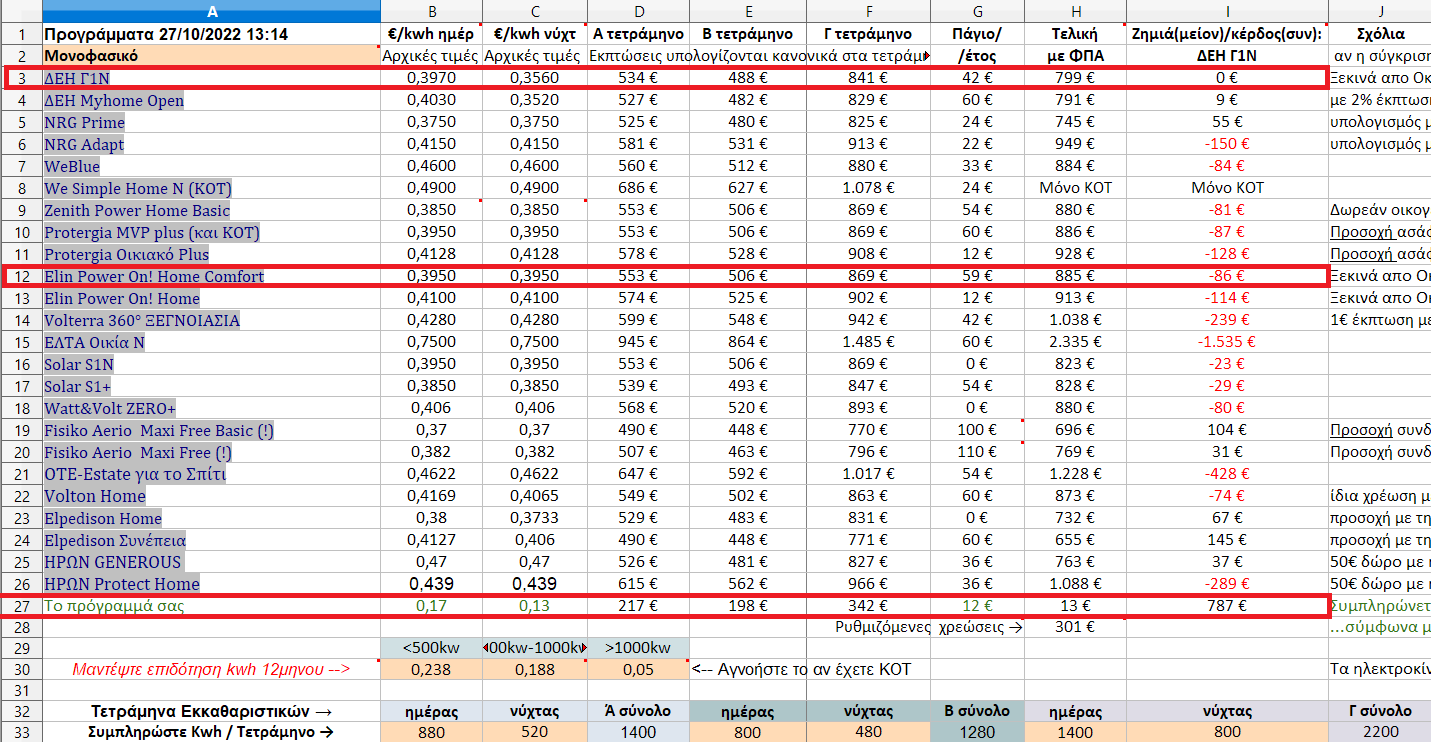Click 'Protergia MVP plus (και ΚΟΤ)' cell
The image size is (1431, 742).
(x=211, y=232)
